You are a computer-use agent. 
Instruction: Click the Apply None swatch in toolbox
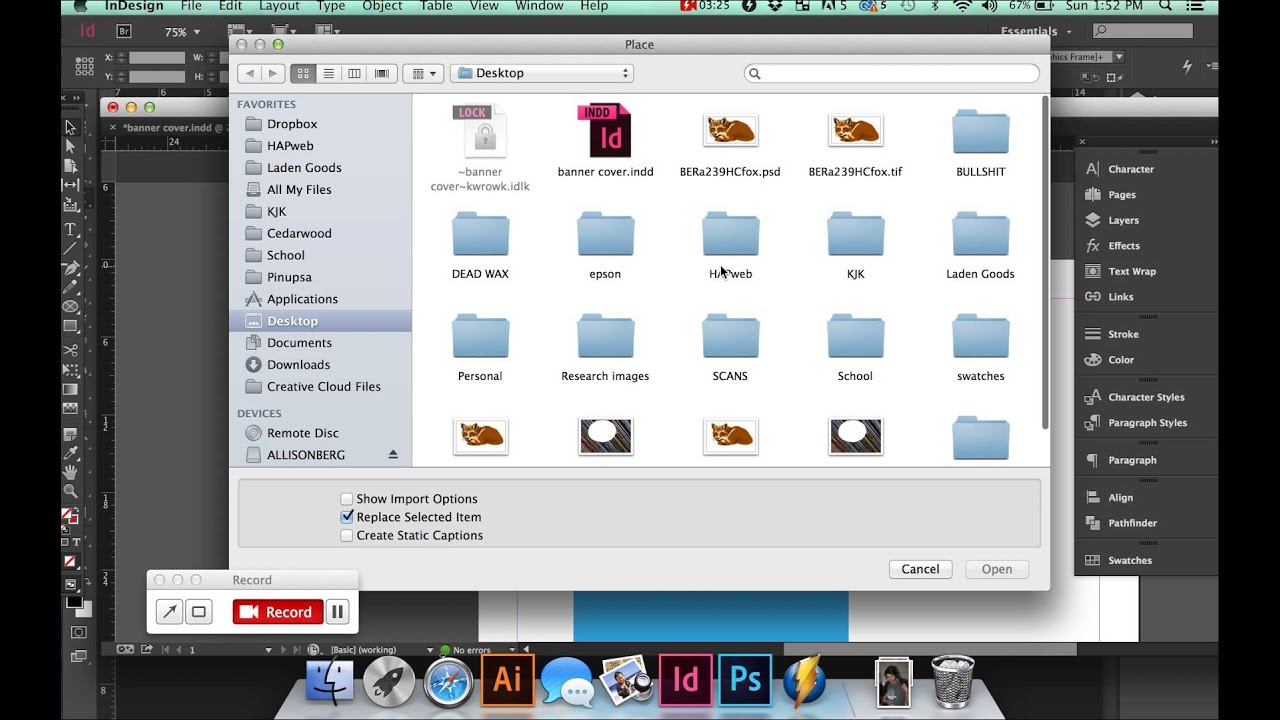pyautogui.click(x=70, y=562)
